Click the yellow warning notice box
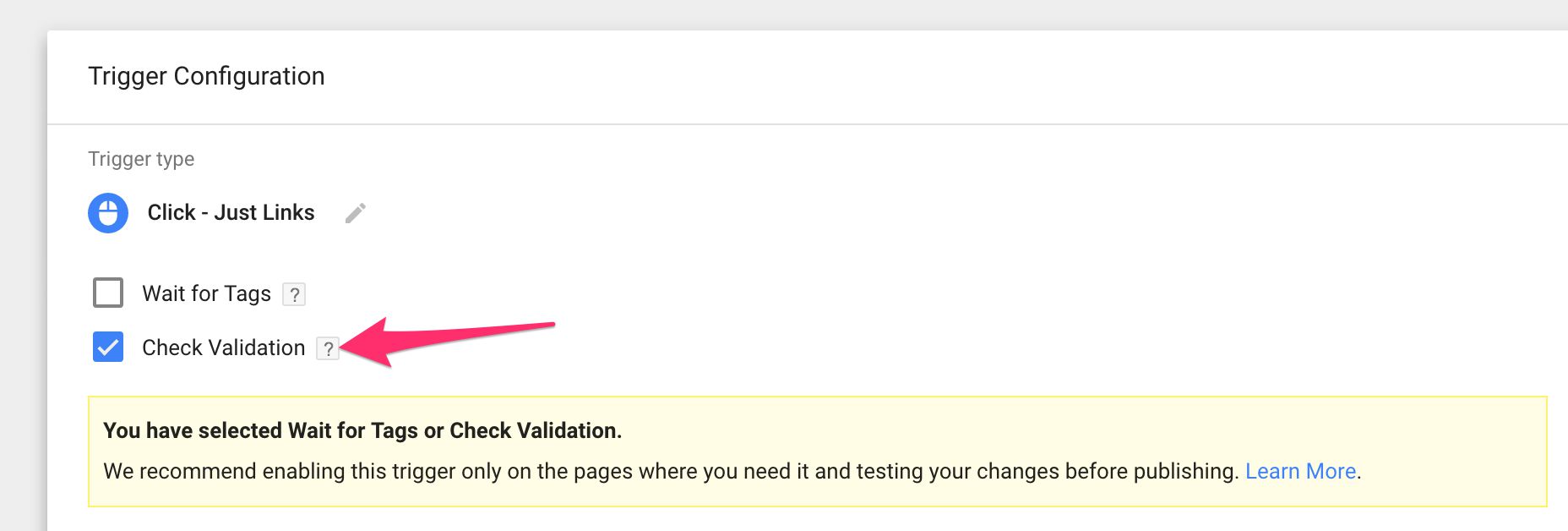The height and width of the screenshot is (531, 1568). (x=817, y=452)
